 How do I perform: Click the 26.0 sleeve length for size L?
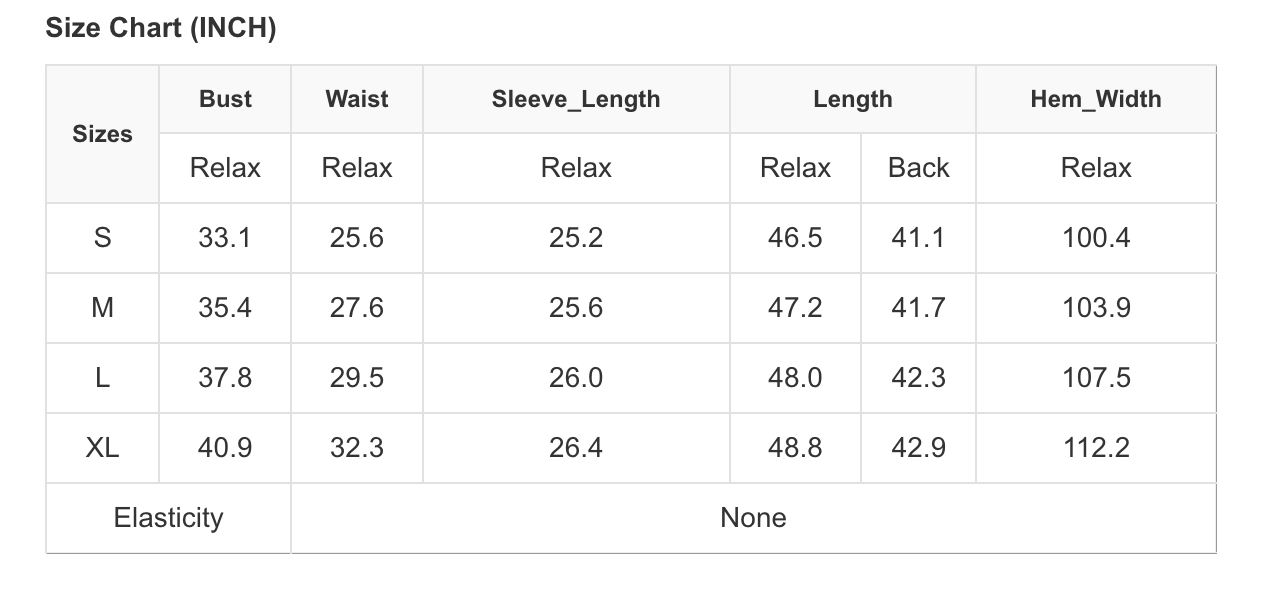pos(576,378)
